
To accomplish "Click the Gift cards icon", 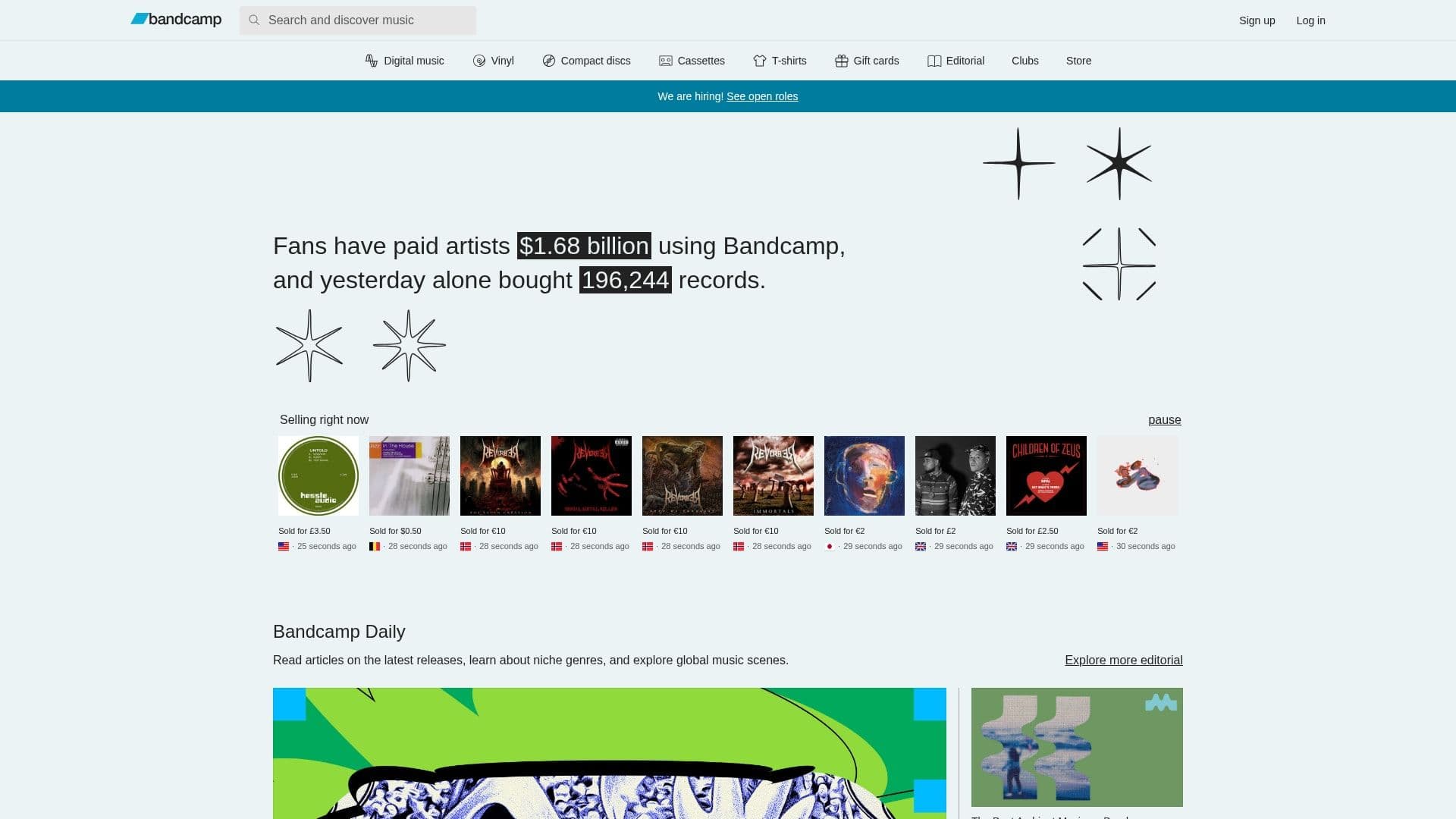I will (x=842, y=61).
